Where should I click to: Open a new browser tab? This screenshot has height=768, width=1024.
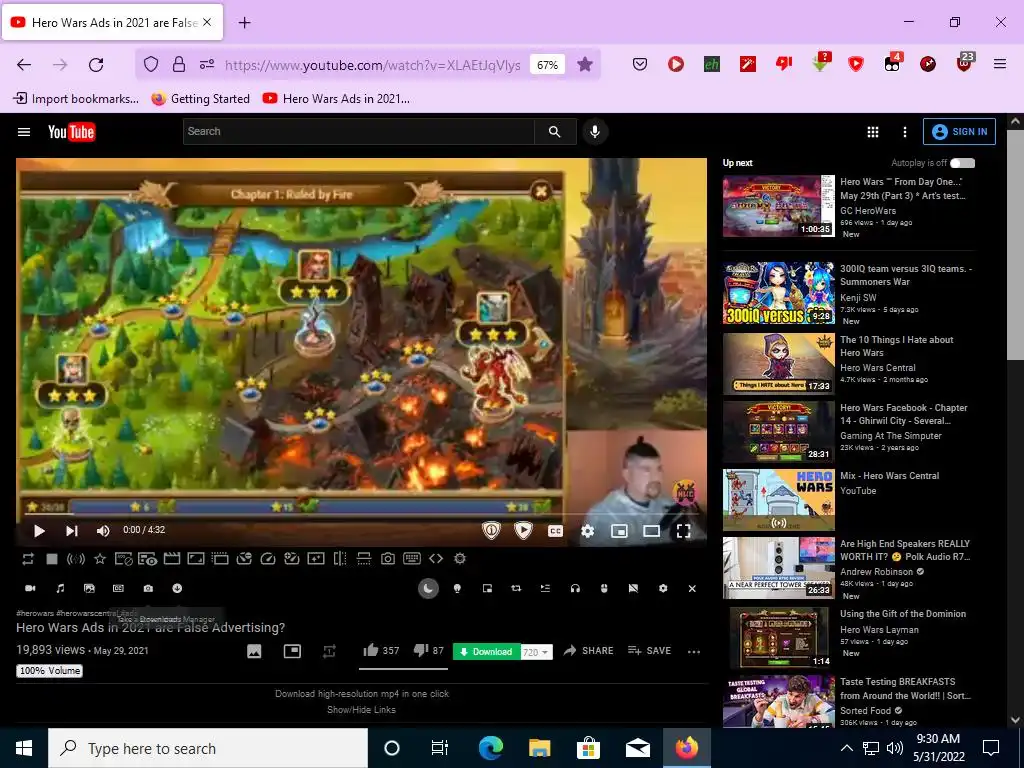point(244,23)
